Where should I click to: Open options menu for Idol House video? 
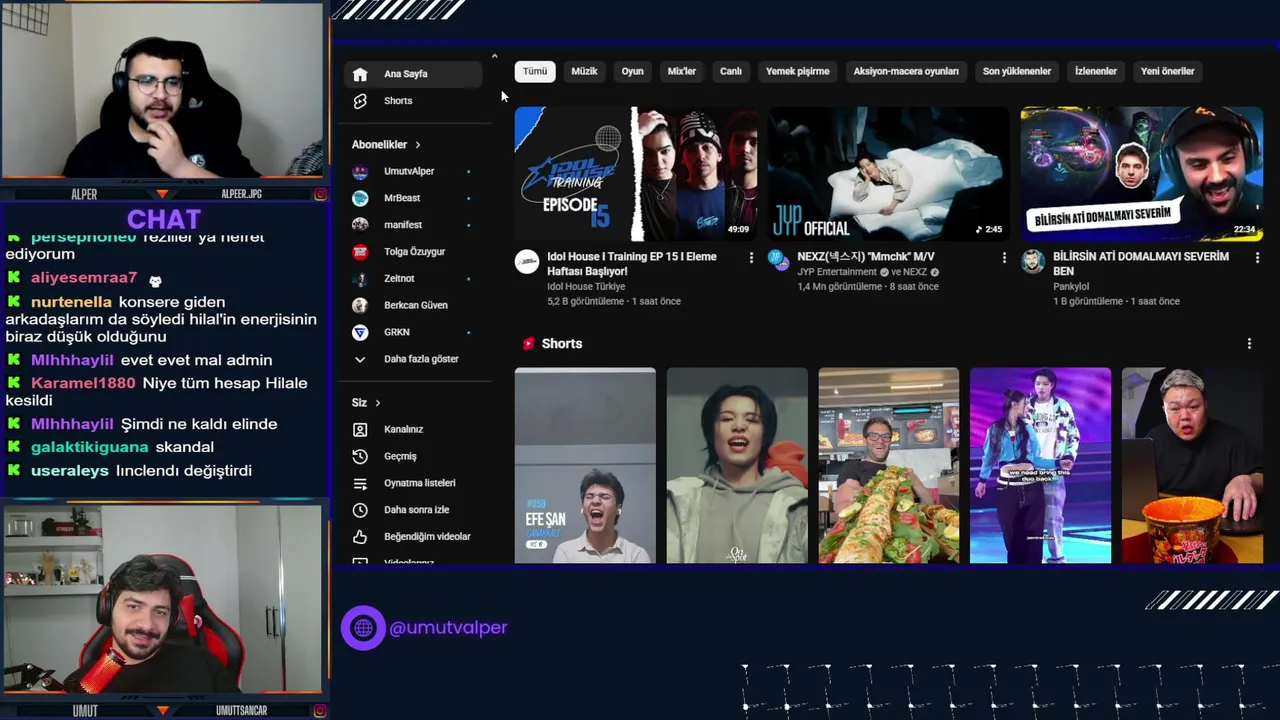(x=751, y=258)
